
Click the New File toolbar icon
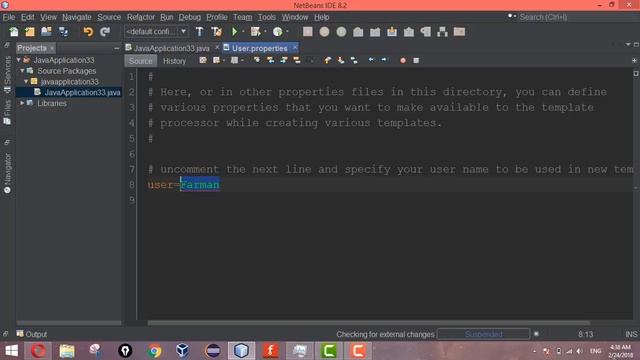(13, 32)
